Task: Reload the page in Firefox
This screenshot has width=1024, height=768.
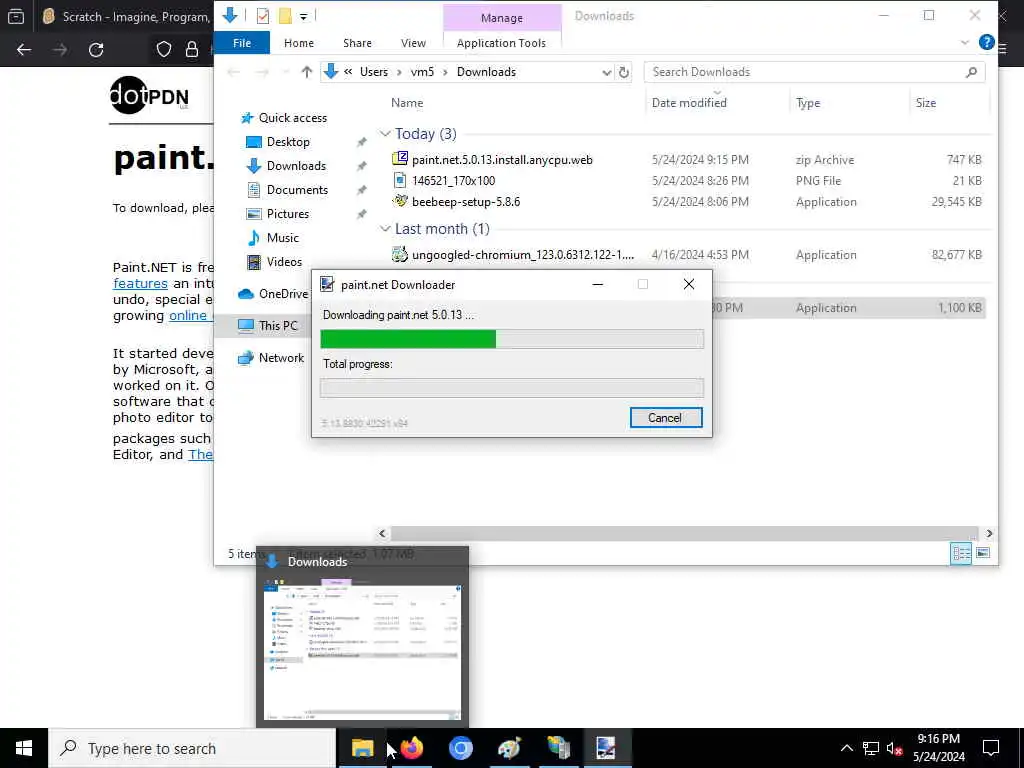Action: click(x=96, y=50)
